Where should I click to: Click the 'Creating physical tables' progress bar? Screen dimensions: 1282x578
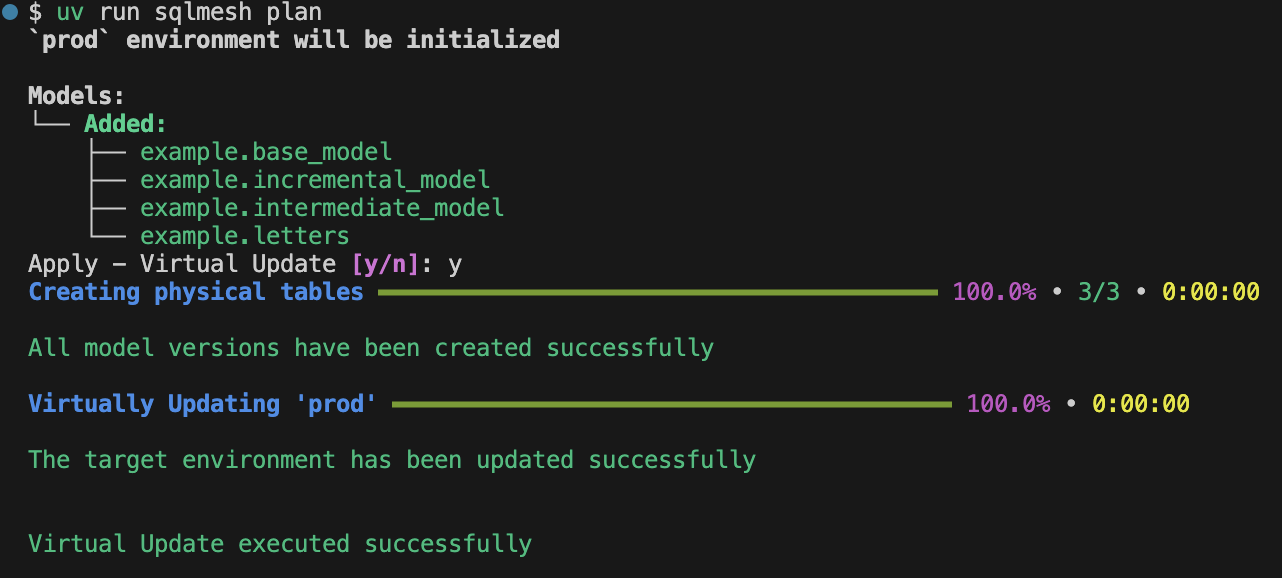pos(657,292)
